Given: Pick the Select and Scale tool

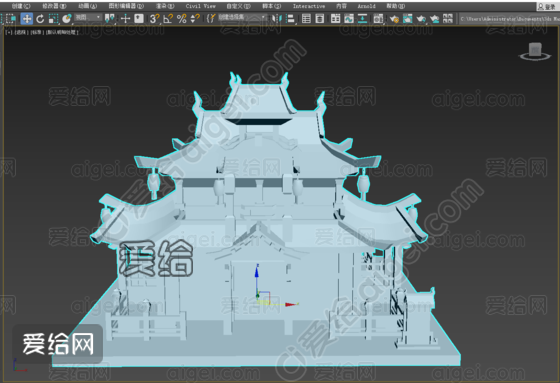Looking at the screenshot, I should point(53,19).
